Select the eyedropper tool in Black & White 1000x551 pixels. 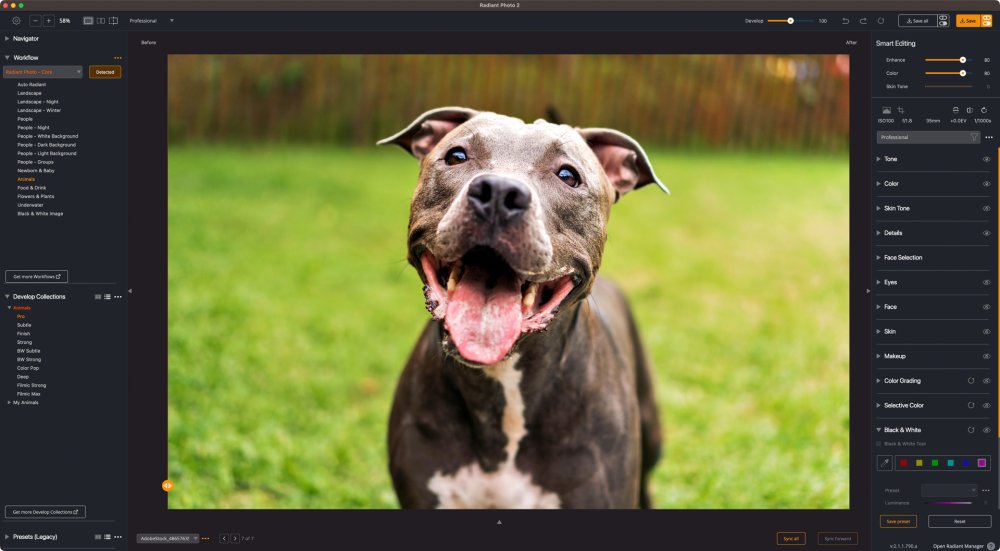point(885,463)
